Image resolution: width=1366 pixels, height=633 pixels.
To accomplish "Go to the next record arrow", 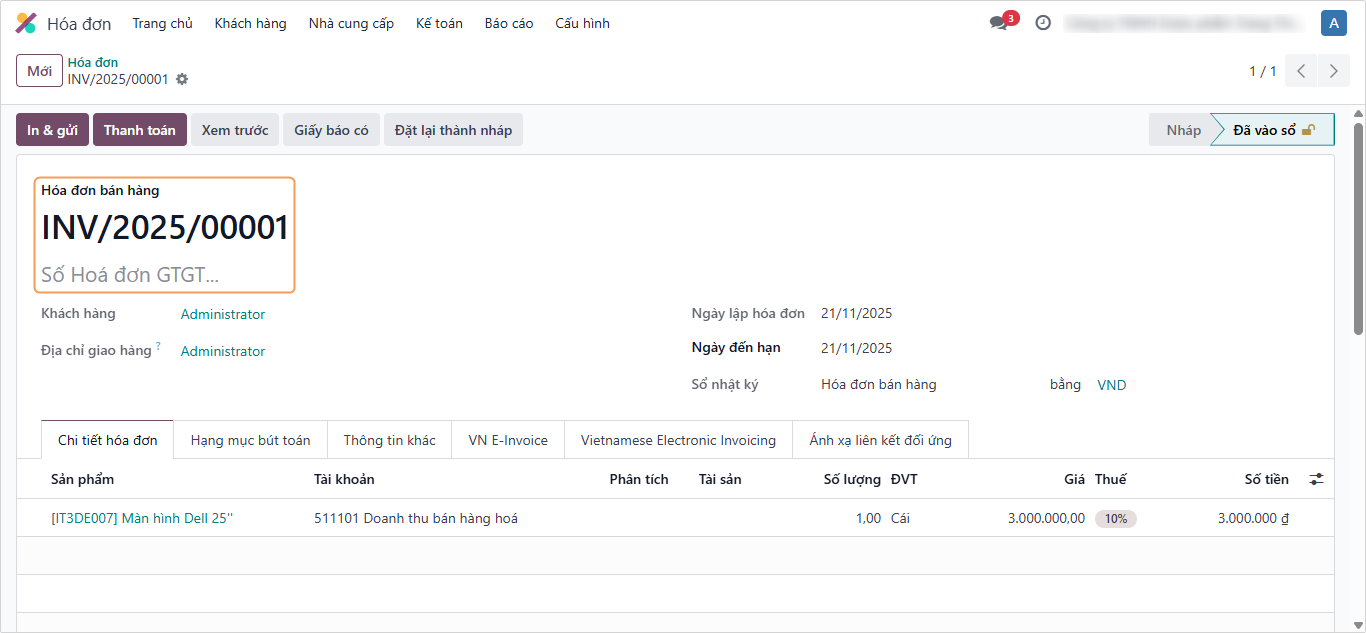I will pyautogui.click(x=1333, y=71).
